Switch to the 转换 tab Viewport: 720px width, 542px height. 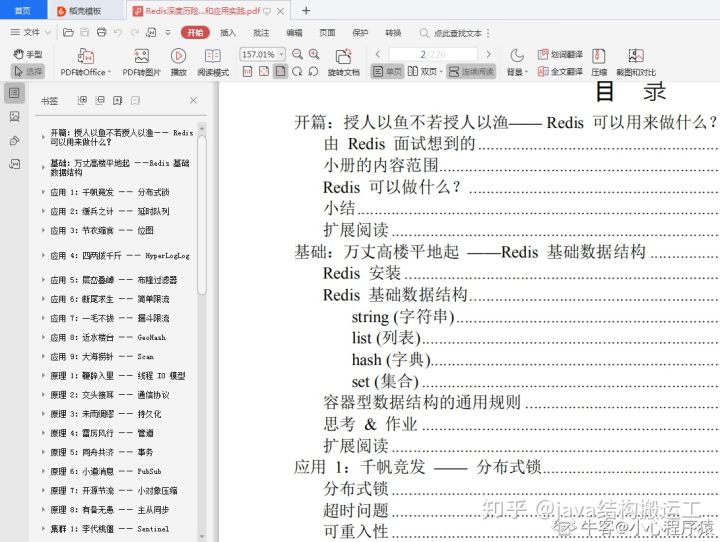(x=393, y=33)
